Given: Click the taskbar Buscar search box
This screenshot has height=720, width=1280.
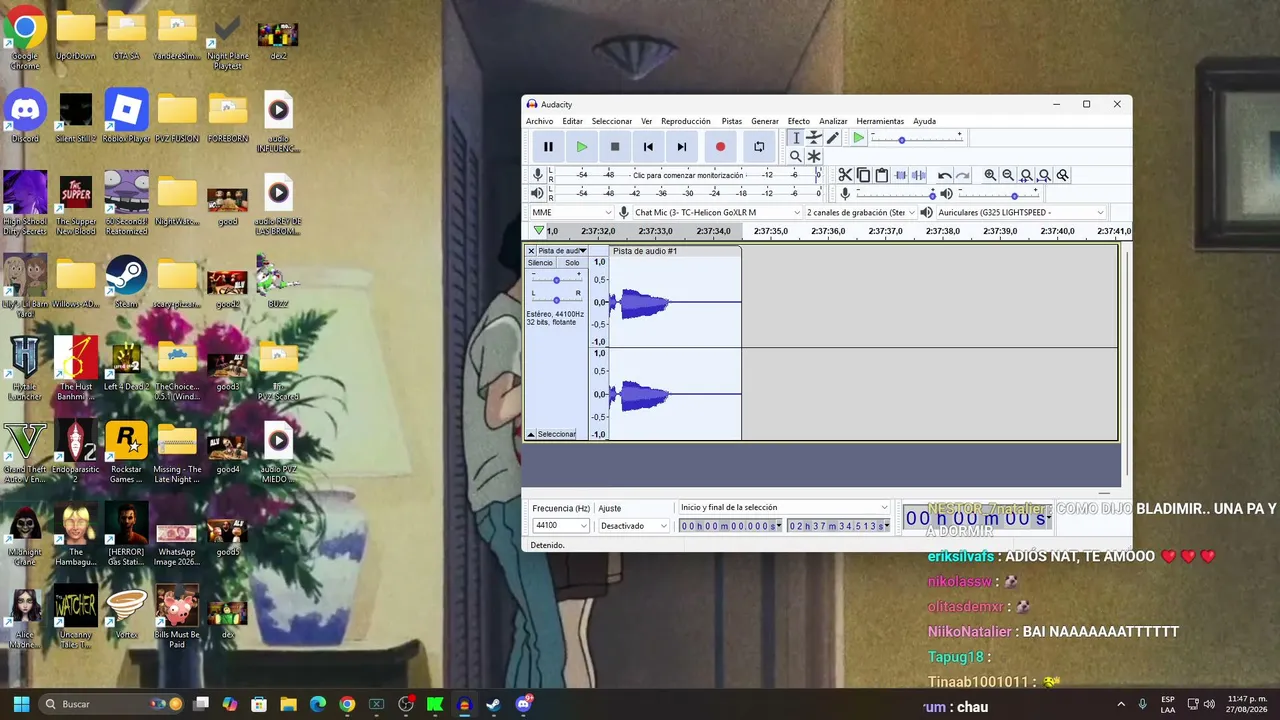Looking at the screenshot, I should (x=113, y=704).
